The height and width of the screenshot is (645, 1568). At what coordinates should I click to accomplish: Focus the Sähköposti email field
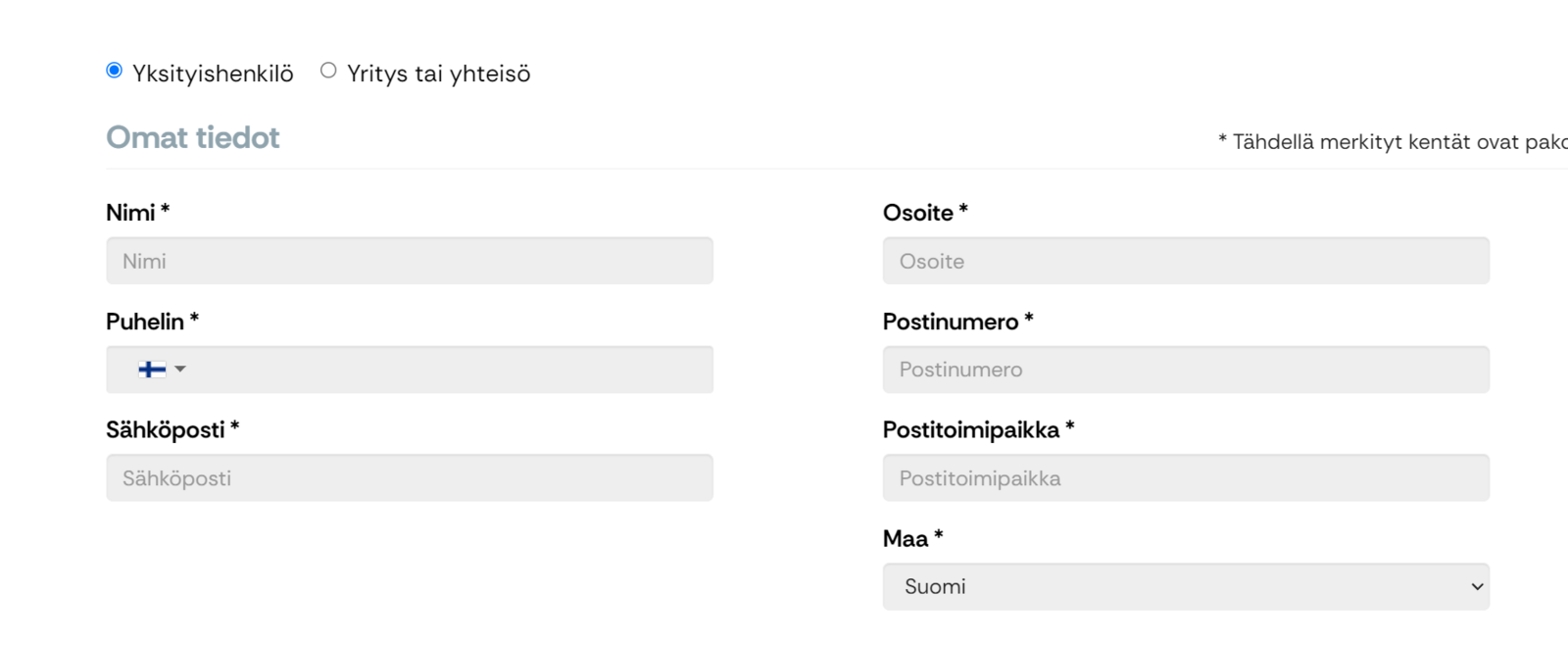(x=410, y=478)
